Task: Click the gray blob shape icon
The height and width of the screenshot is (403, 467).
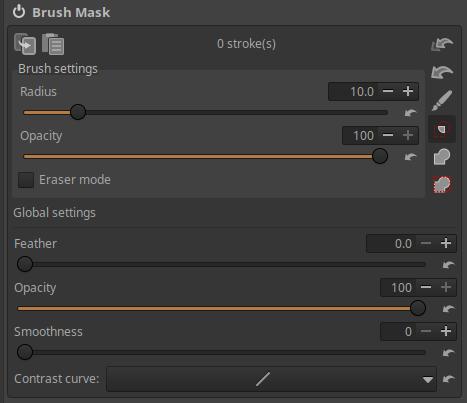Action: point(442,157)
